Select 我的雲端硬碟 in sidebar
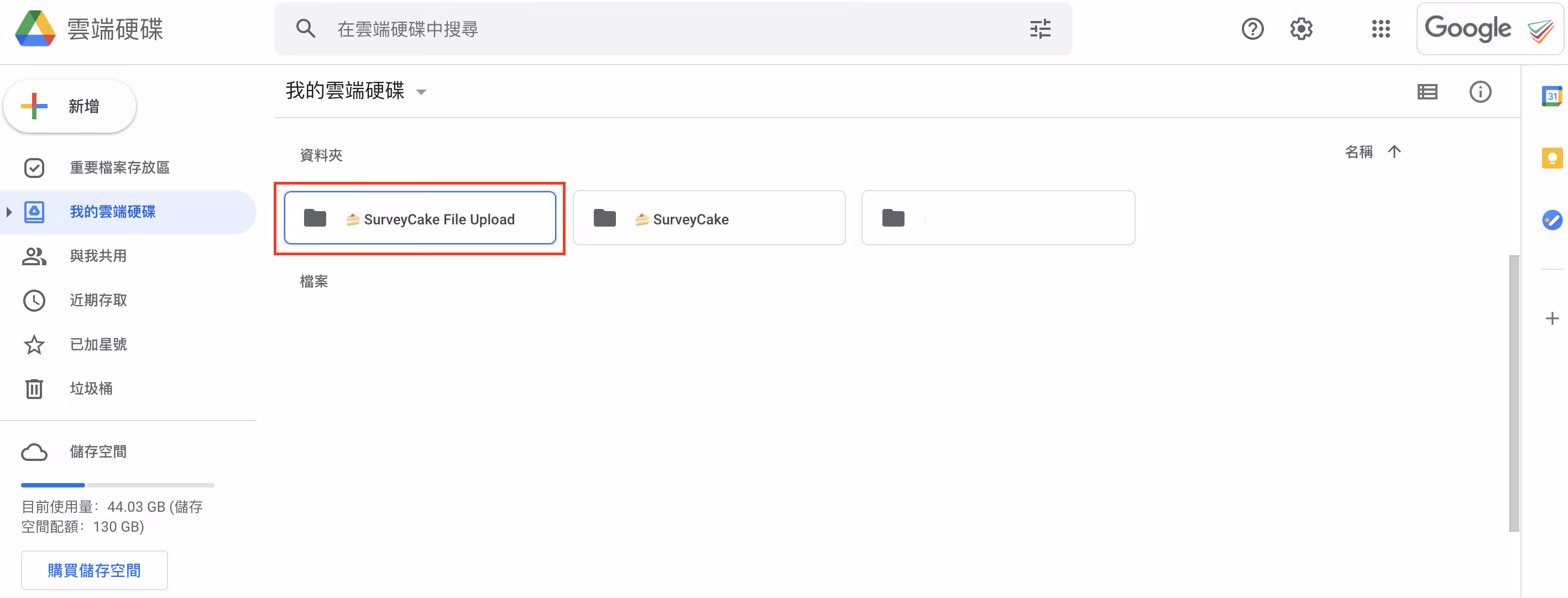 tap(128, 212)
